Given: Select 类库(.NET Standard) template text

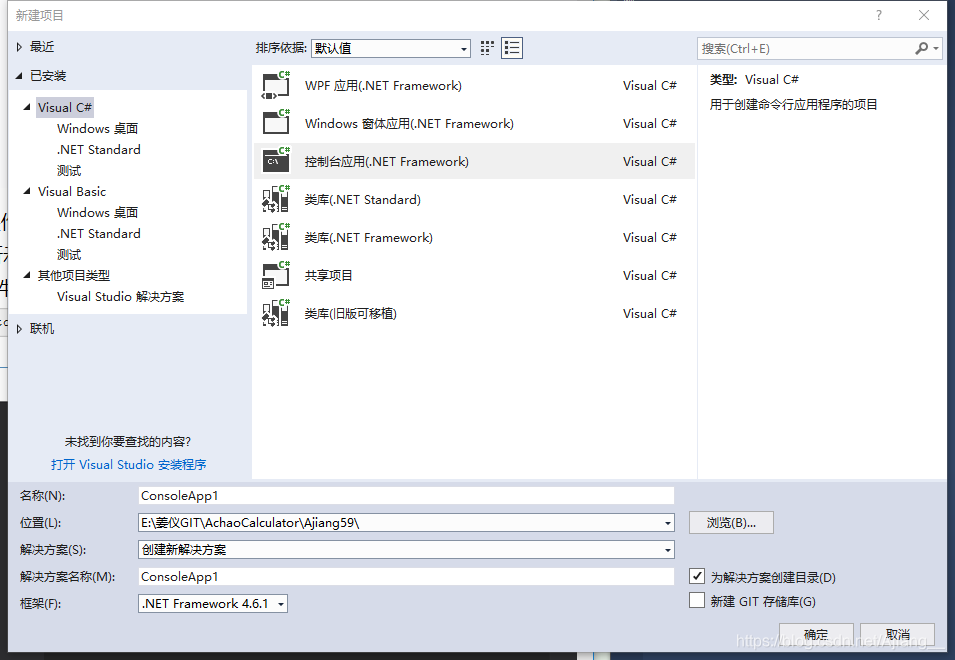Looking at the screenshot, I should pyautogui.click(x=362, y=199).
